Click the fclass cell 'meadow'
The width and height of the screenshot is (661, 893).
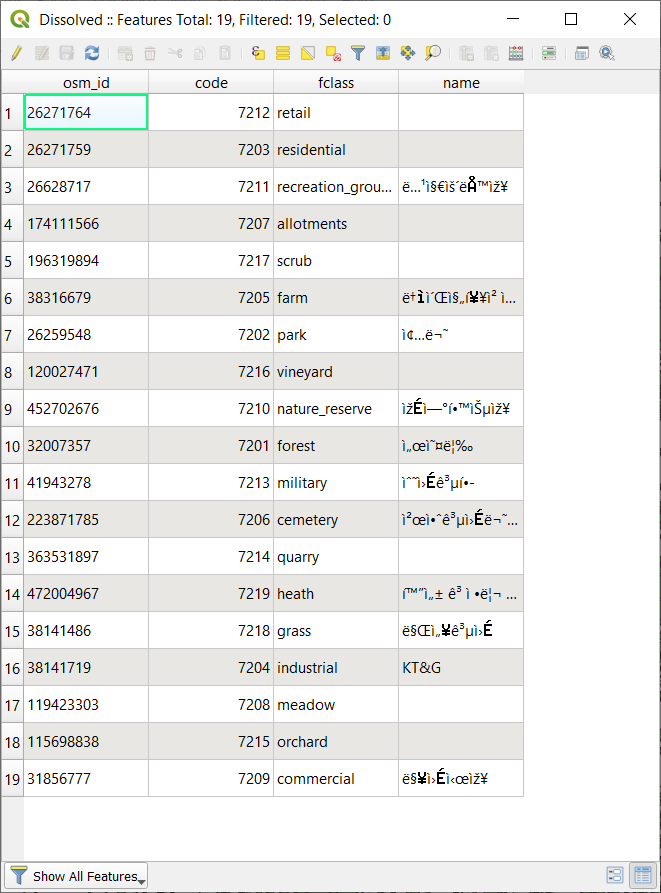336,705
